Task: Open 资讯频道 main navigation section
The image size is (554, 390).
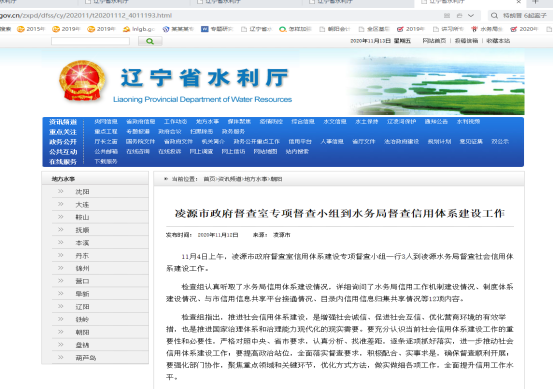Action: pyautogui.click(x=63, y=122)
